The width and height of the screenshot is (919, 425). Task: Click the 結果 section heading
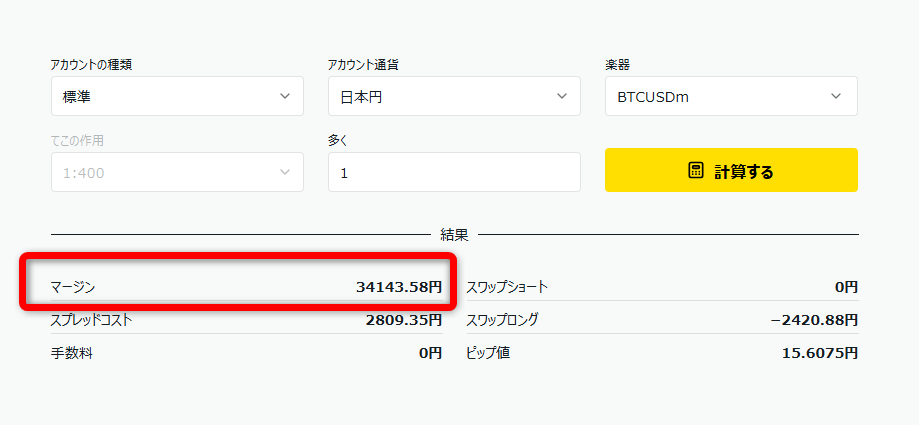(454, 235)
